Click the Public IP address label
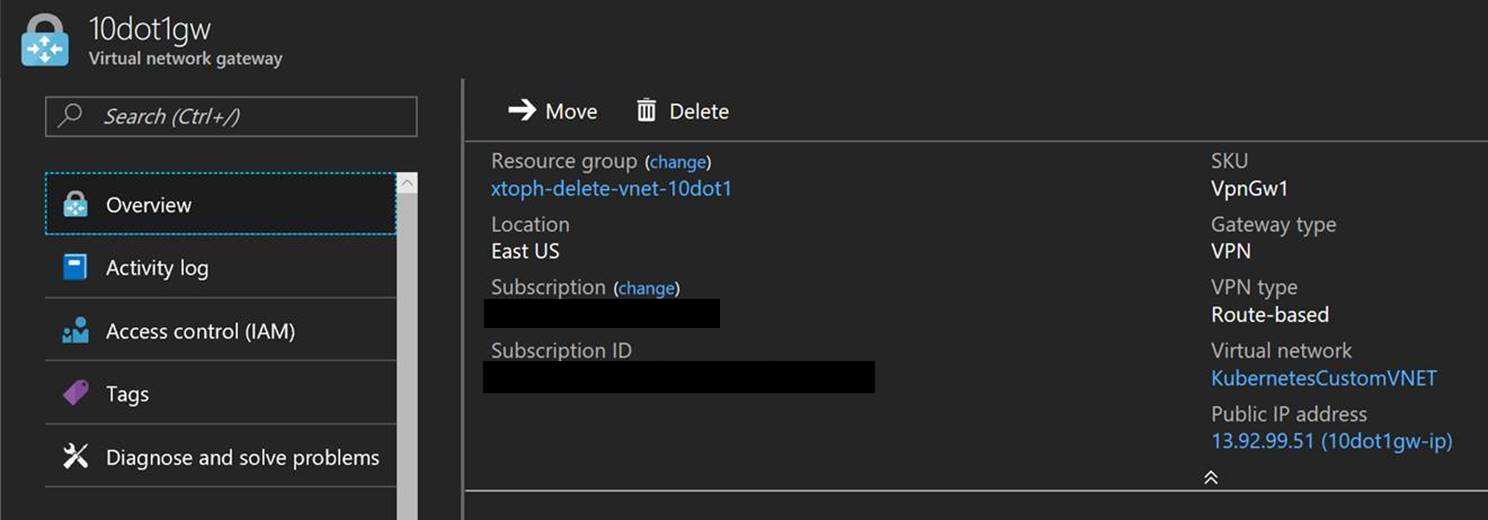1488x520 pixels. pyautogui.click(x=1289, y=414)
